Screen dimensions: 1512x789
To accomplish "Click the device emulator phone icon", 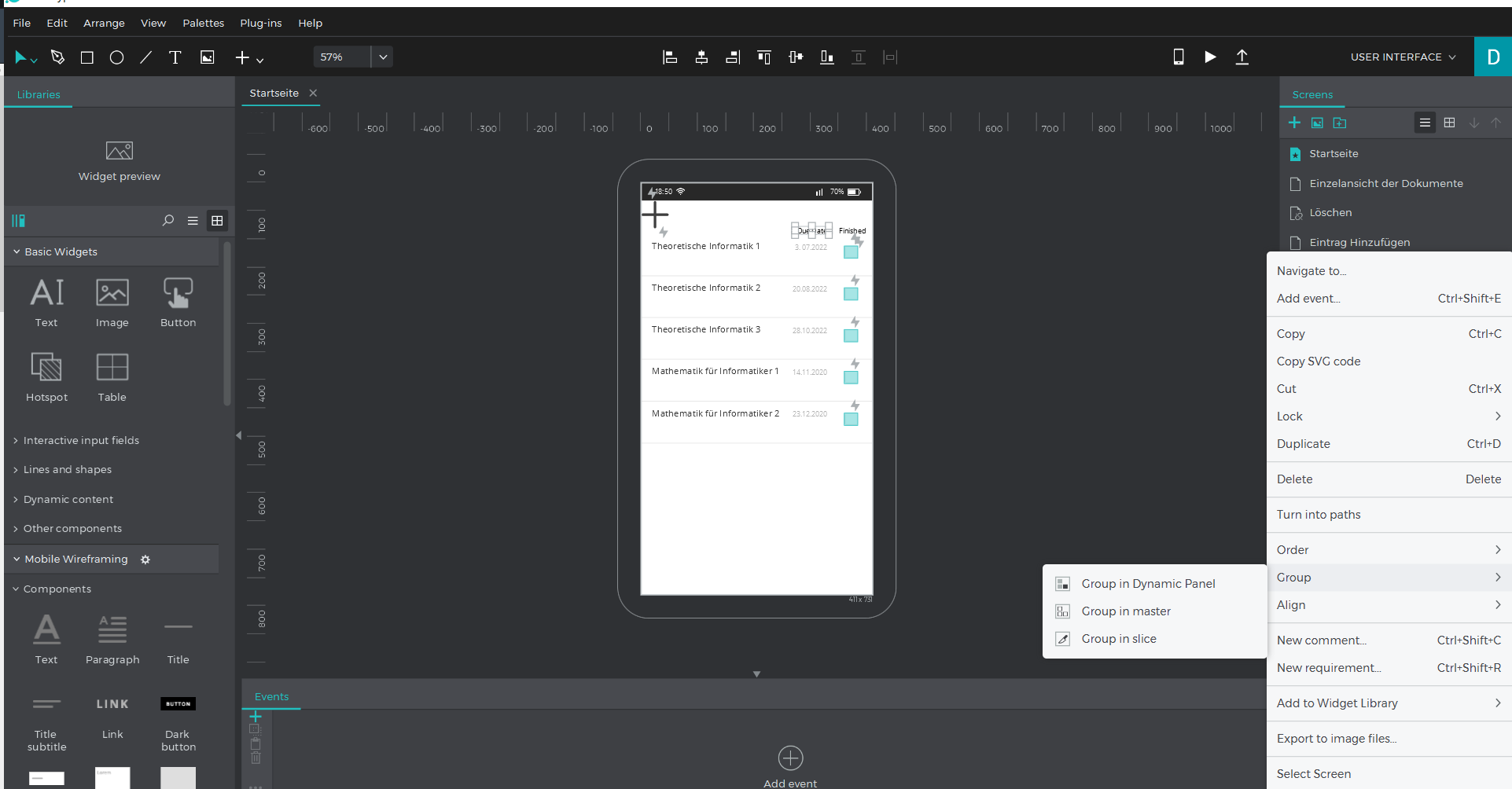I will click(1178, 57).
